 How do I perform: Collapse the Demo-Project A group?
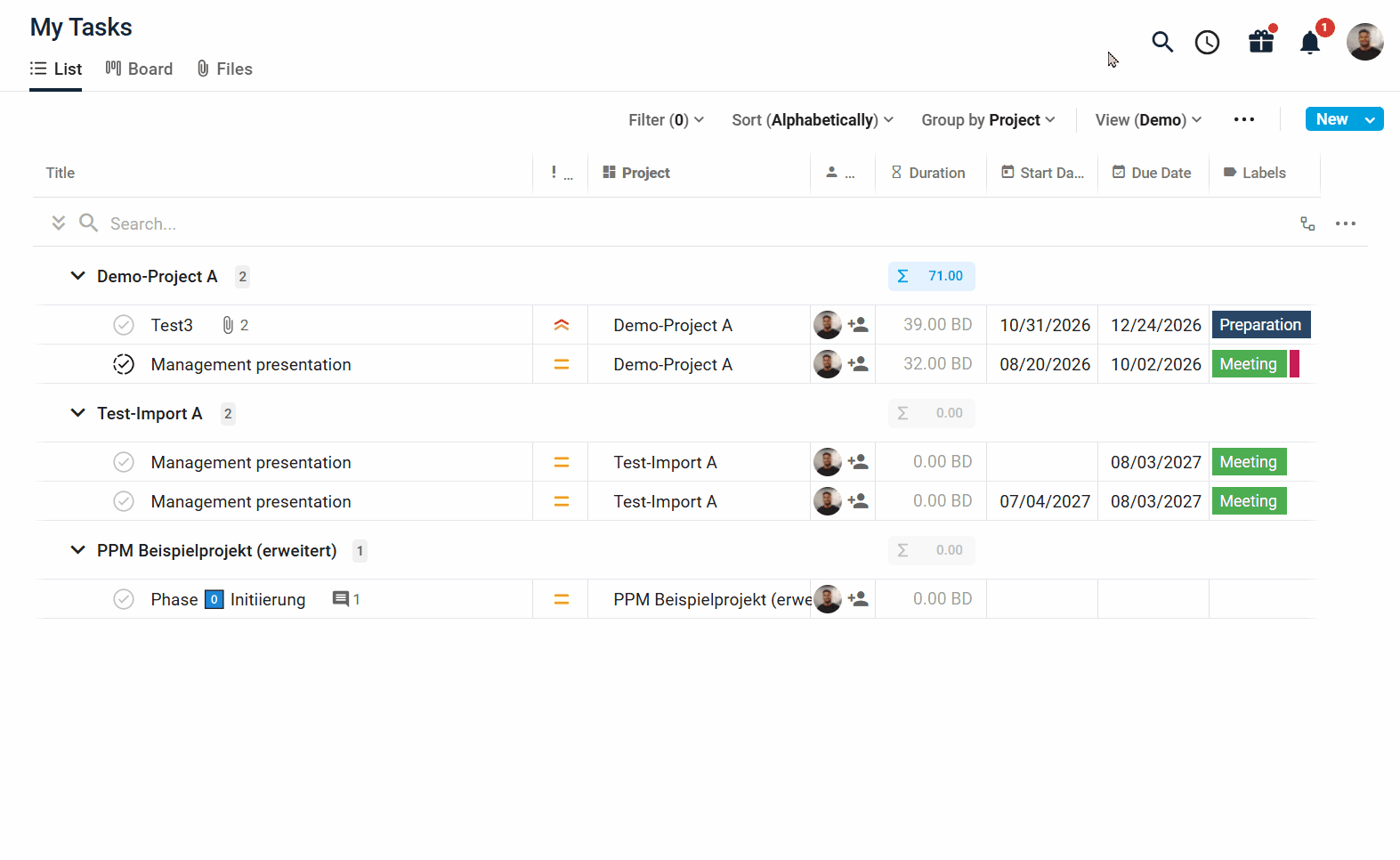[77, 276]
